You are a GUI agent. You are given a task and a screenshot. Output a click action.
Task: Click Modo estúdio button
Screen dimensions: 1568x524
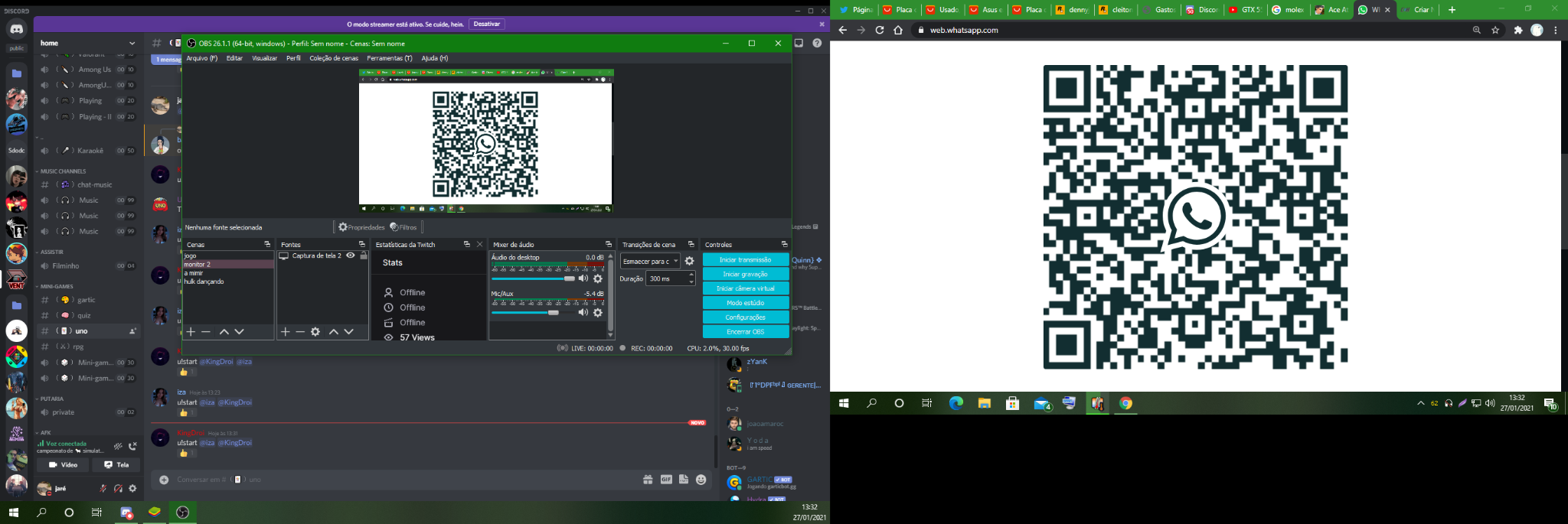point(746,303)
